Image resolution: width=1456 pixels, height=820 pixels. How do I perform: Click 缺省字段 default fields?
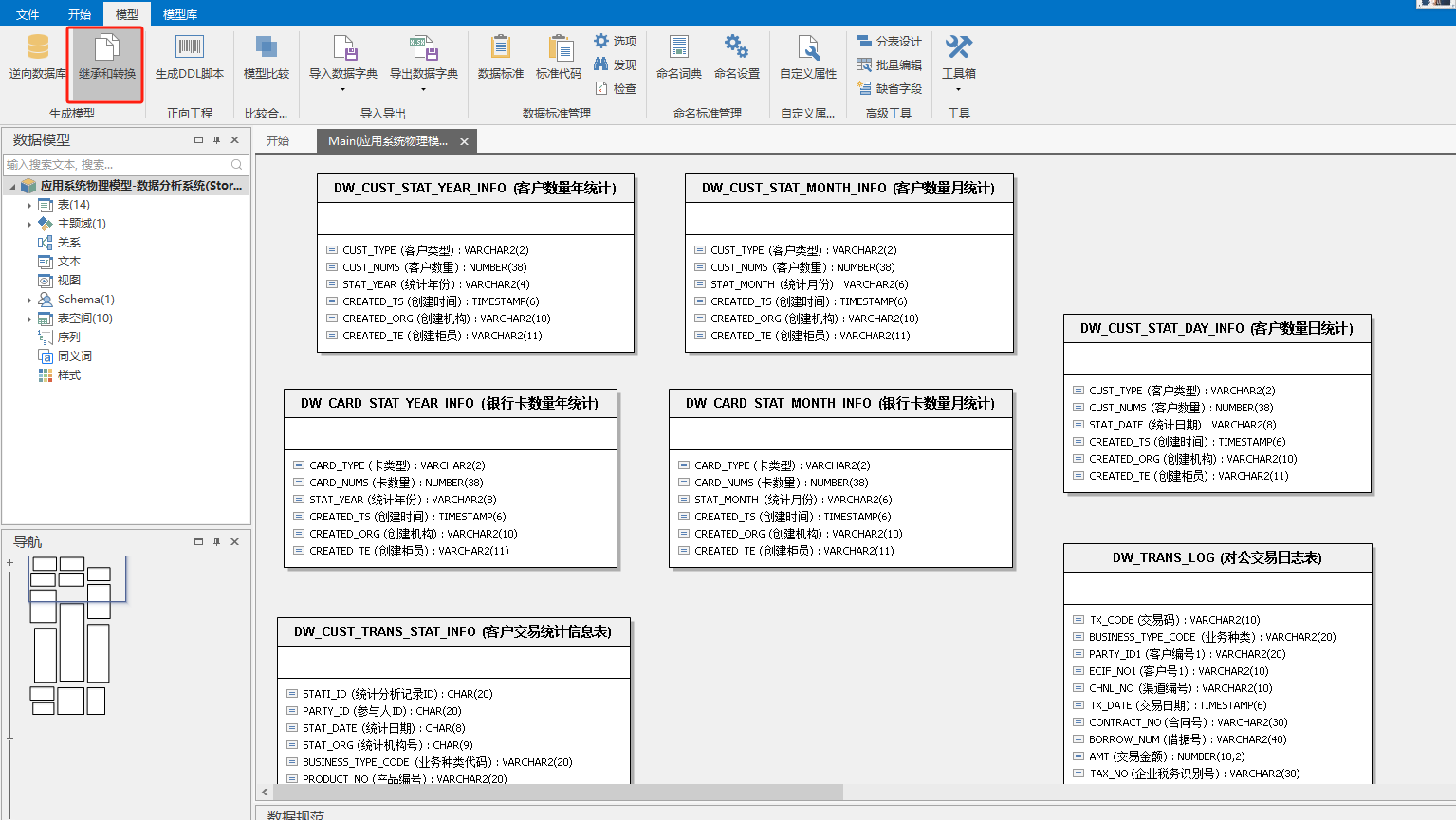tap(889, 88)
